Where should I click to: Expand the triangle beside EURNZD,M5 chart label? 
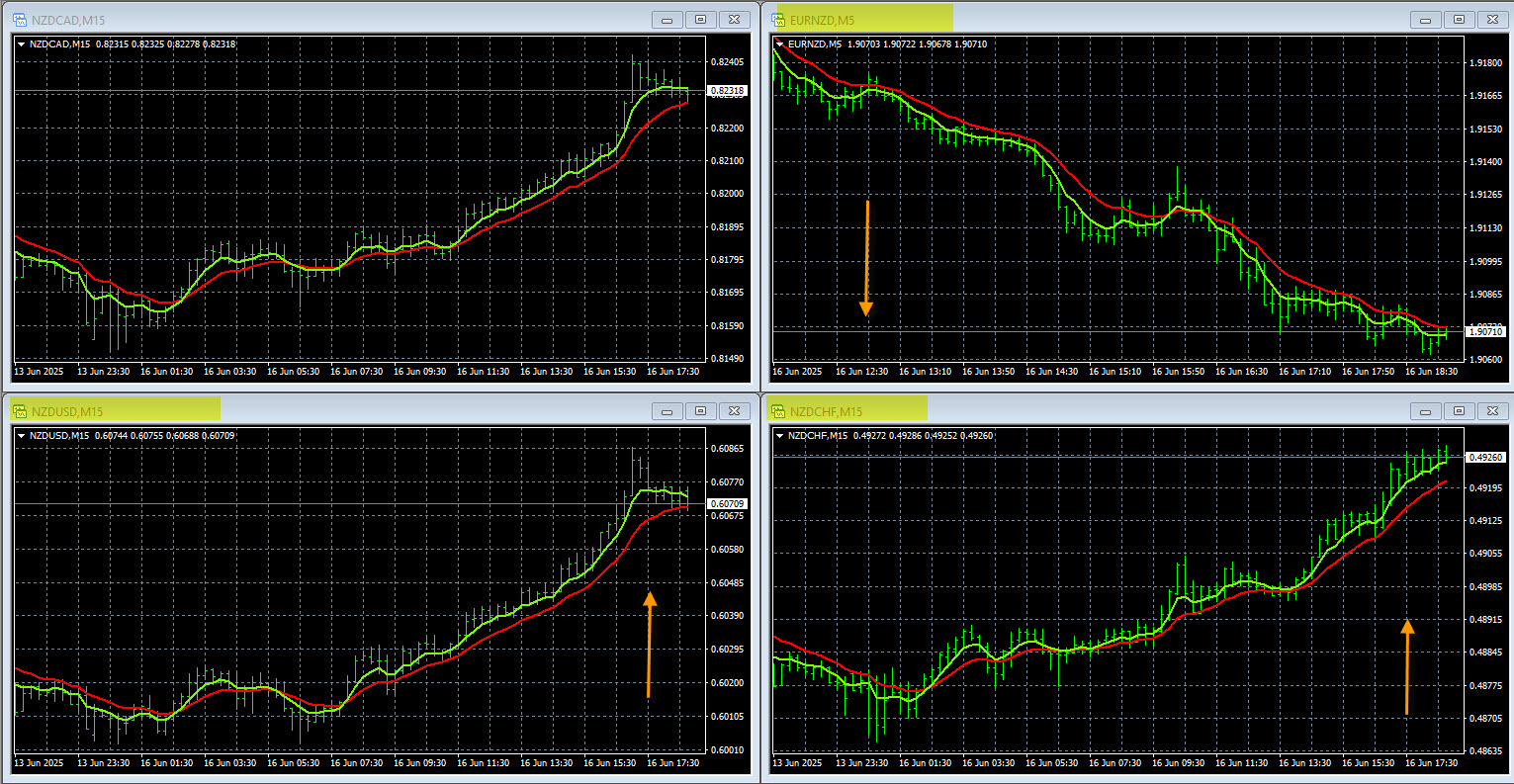pyautogui.click(x=780, y=44)
